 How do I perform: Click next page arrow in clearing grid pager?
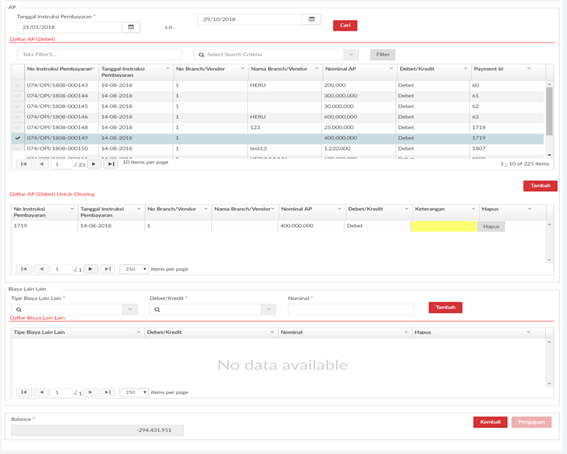90,269
